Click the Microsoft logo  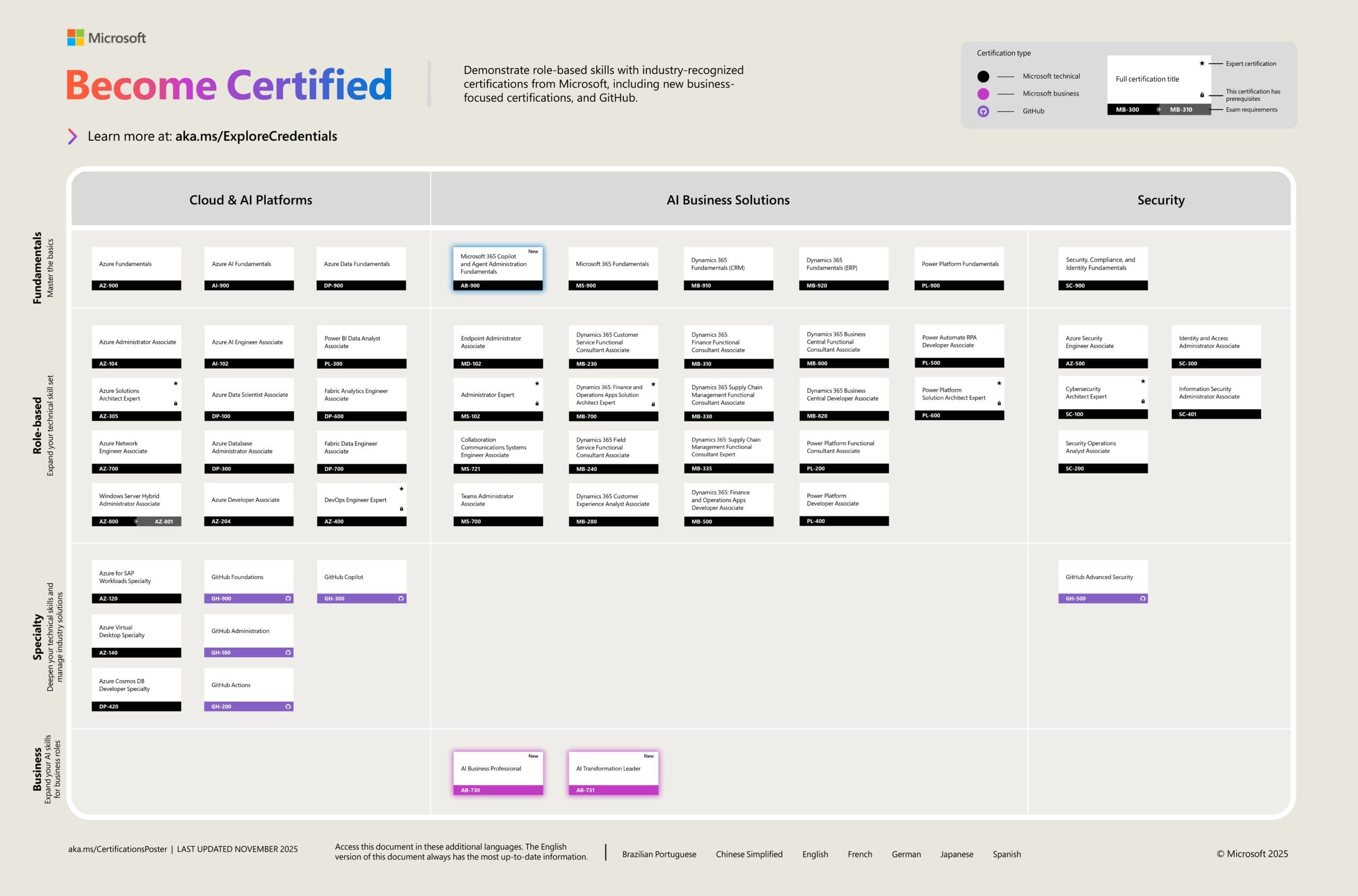click(x=106, y=38)
